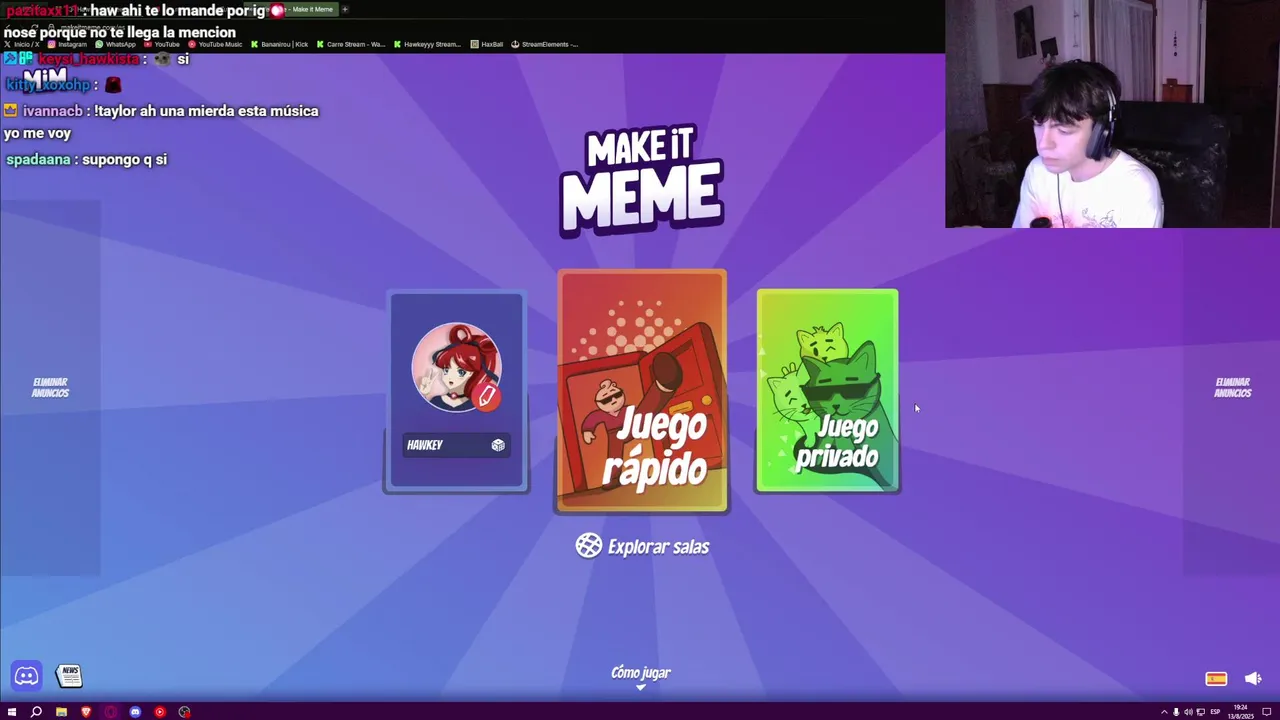
Task: Show hidden system tray icons
Action: (x=1164, y=712)
